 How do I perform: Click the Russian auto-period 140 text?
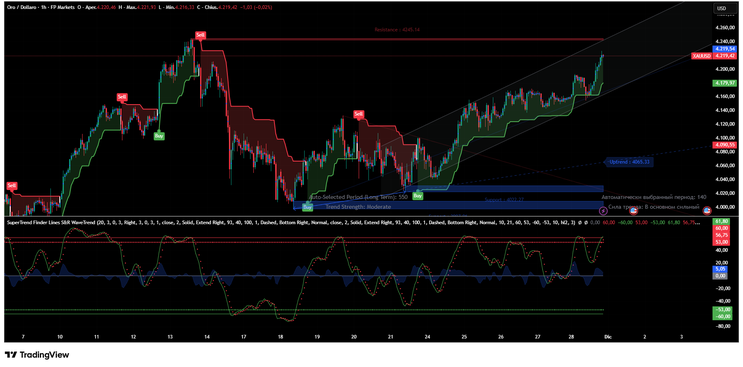point(653,197)
